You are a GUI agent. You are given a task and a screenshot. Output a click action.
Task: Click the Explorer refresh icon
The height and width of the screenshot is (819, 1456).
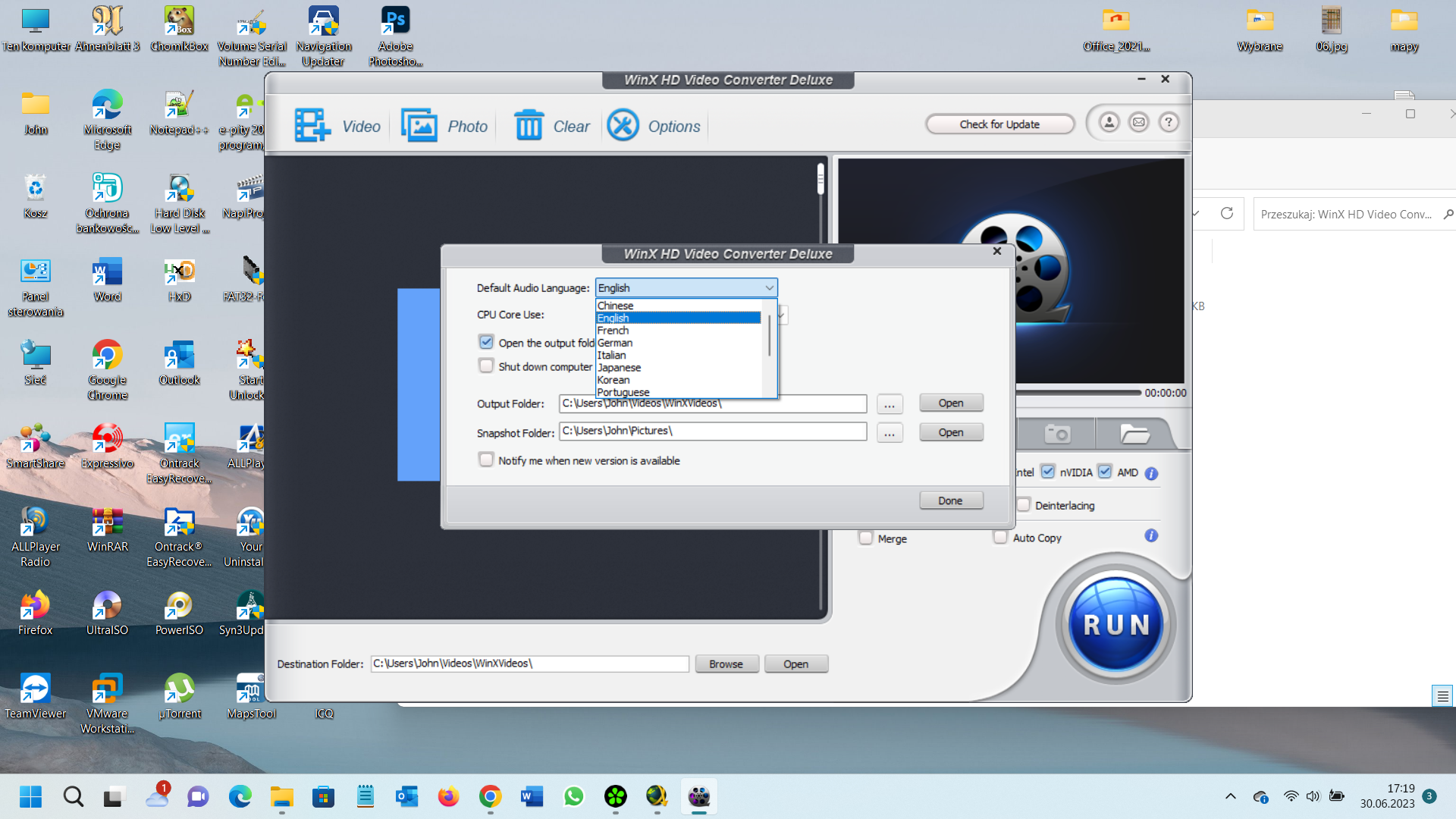click(1227, 214)
